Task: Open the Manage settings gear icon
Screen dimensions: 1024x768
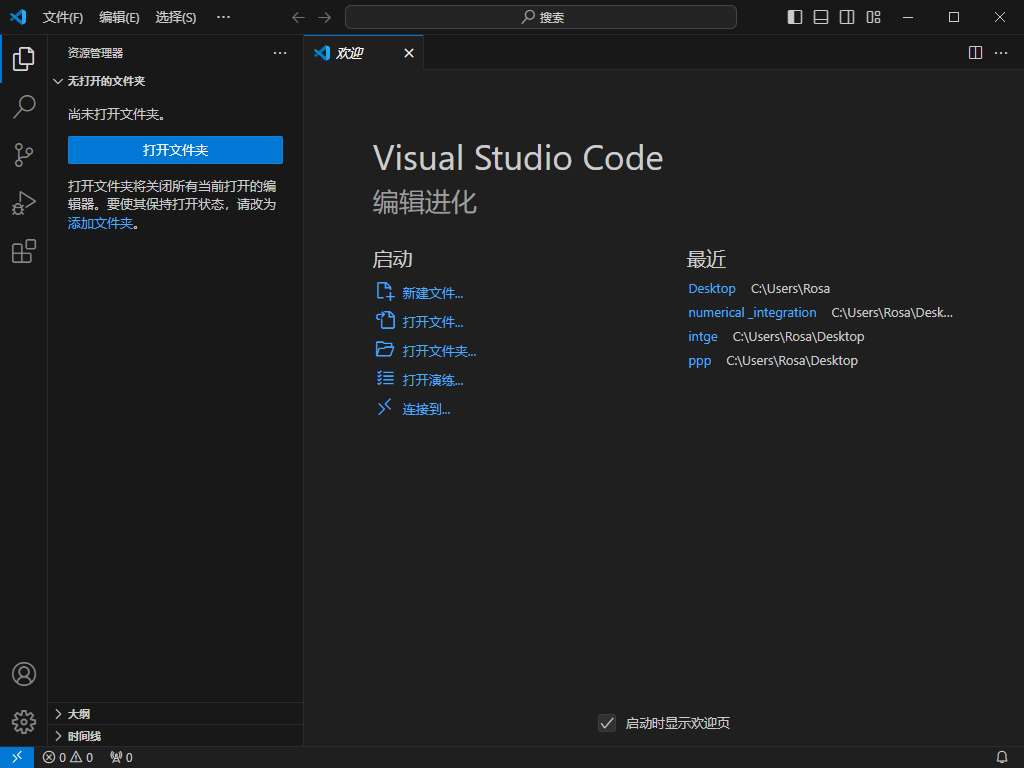Action: click(x=24, y=722)
